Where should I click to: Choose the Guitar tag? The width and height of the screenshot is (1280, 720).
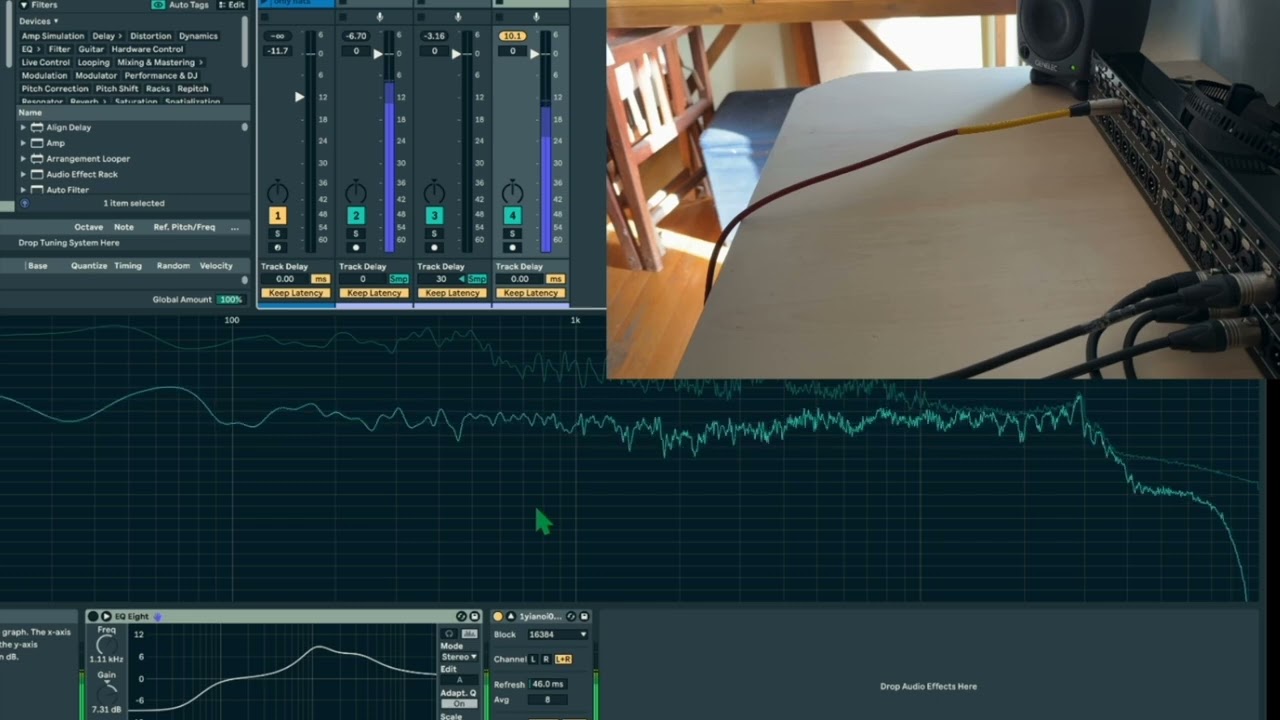coord(91,49)
